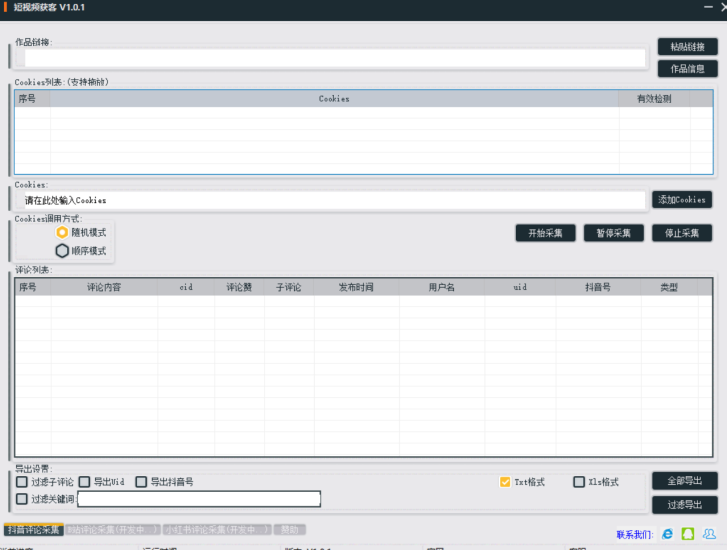Check the 导出抖音号 option

(x=141, y=482)
